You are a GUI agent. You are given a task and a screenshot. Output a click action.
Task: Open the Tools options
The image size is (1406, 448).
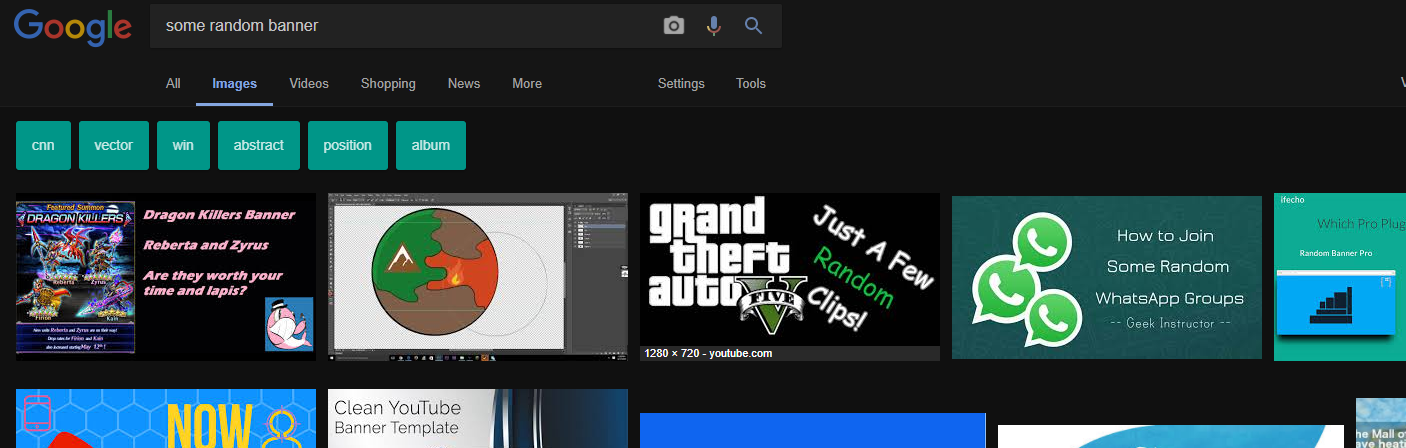(751, 84)
